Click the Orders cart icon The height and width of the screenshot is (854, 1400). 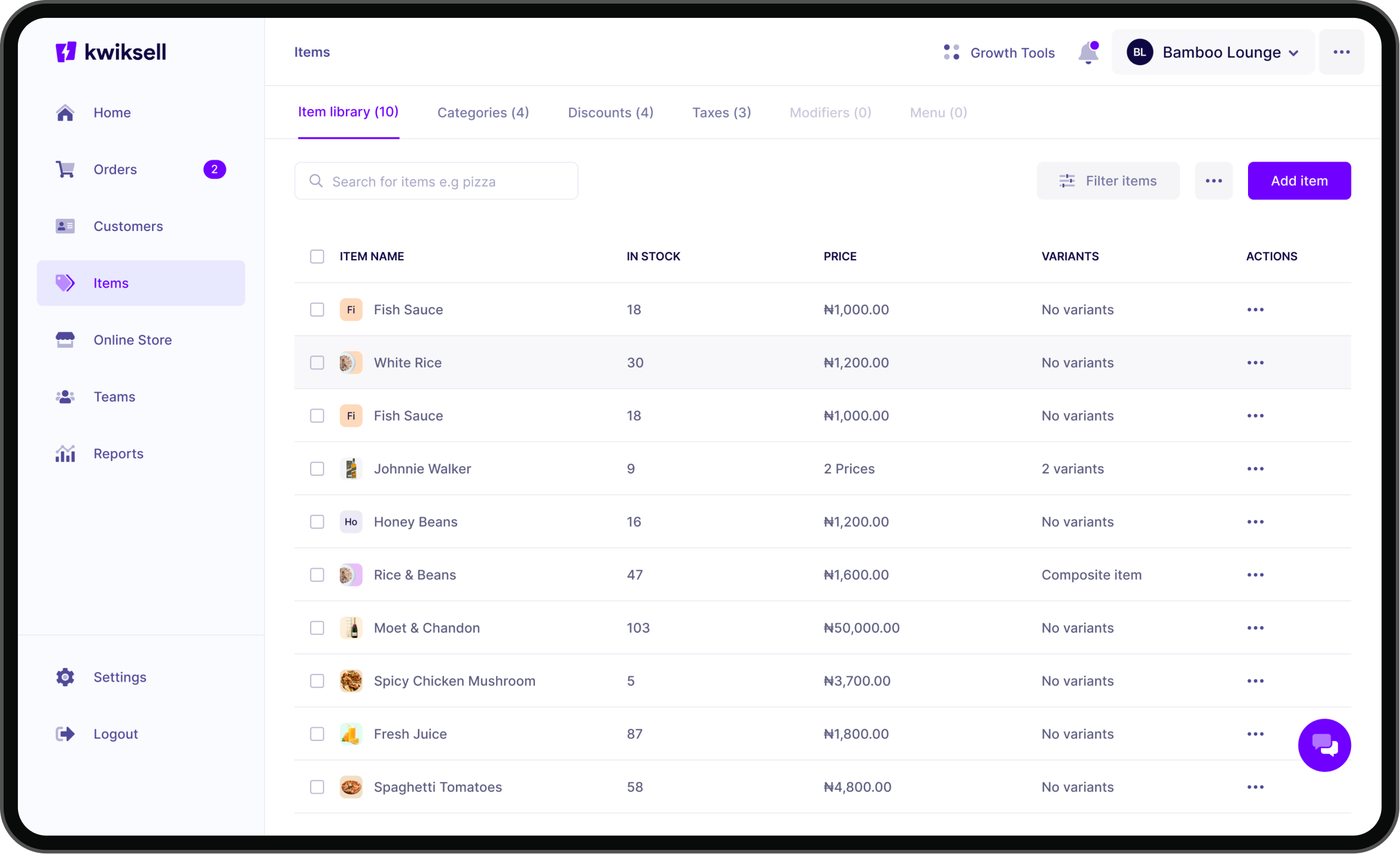coord(65,169)
